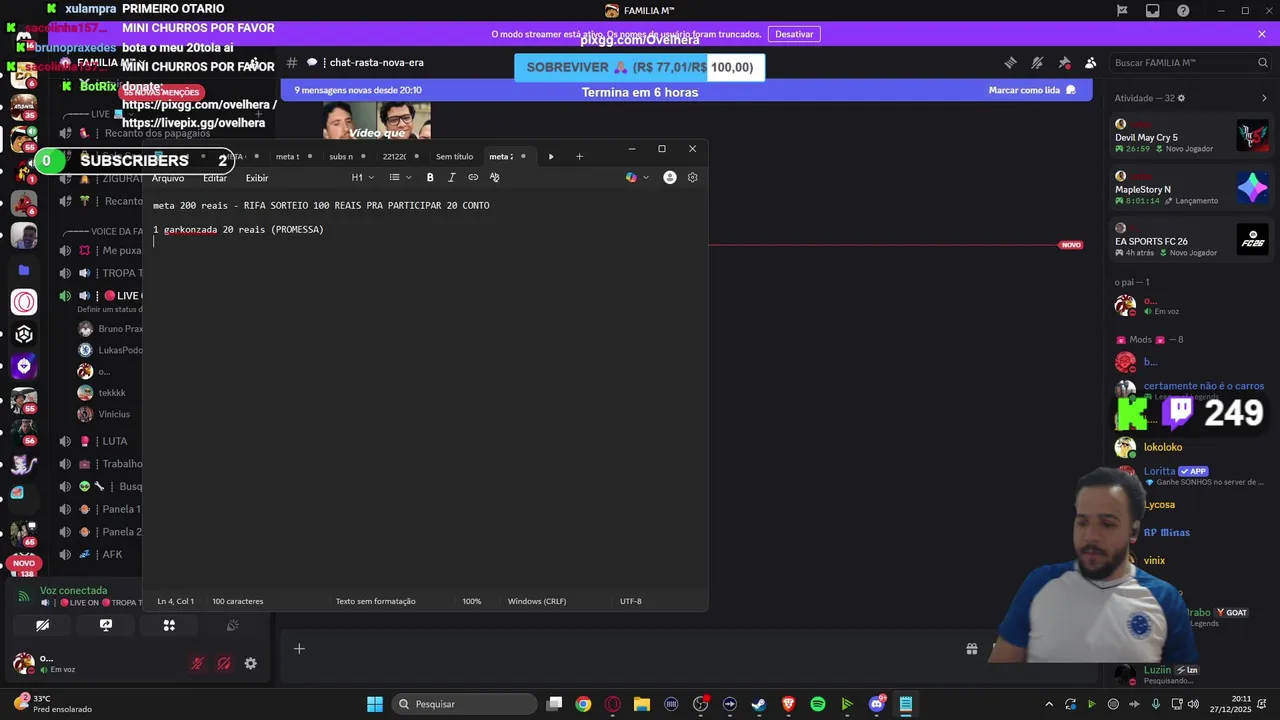Image resolution: width=1280 pixels, height=720 pixels.
Task: Open the Atividade settings gear
Action: [x=1181, y=98]
